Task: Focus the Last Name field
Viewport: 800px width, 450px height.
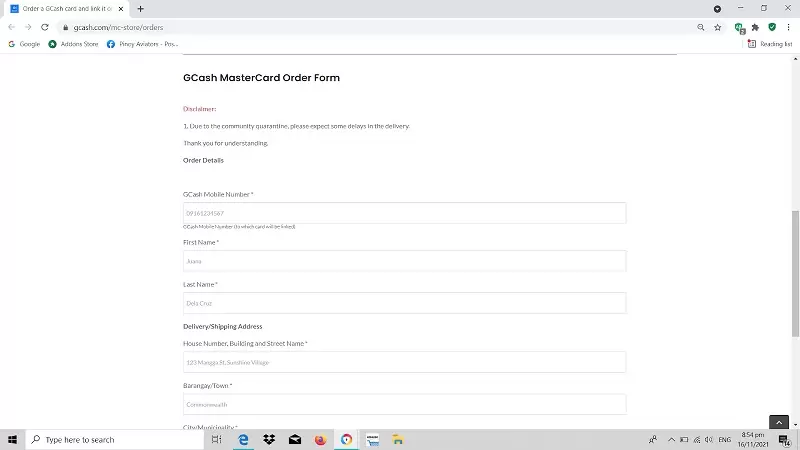Action: pos(404,303)
